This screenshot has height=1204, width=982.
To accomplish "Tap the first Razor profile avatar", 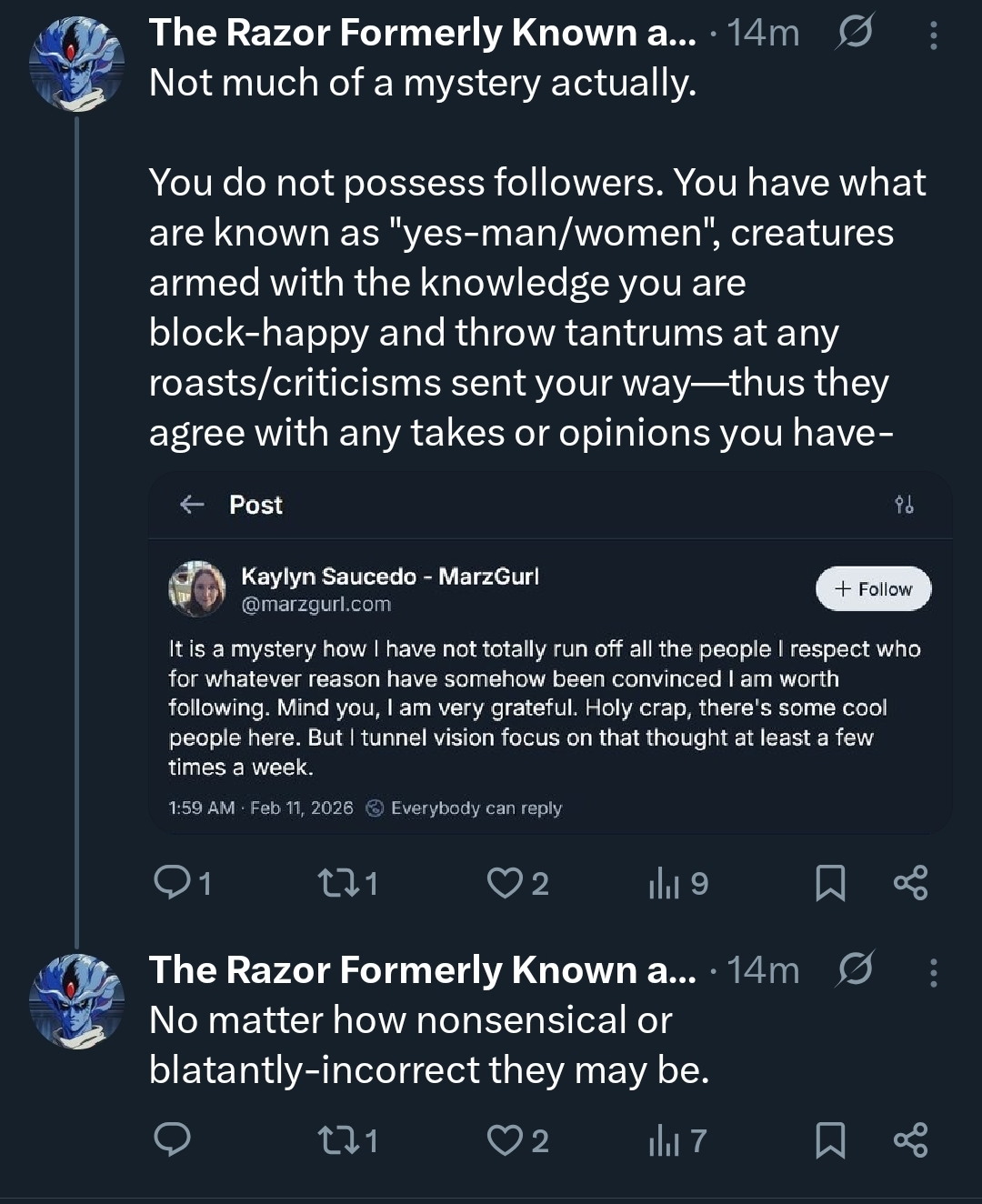I will (x=76, y=62).
